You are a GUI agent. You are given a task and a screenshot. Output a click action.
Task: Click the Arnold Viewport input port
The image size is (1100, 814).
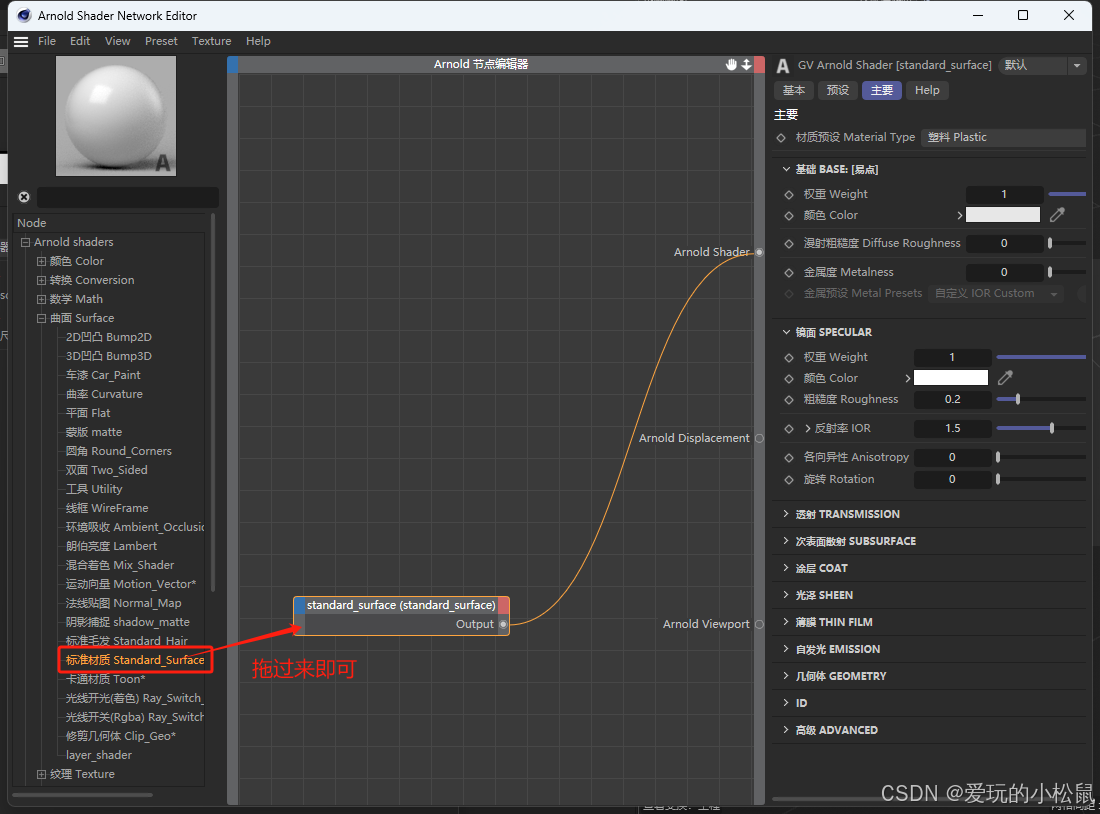point(759,624)
